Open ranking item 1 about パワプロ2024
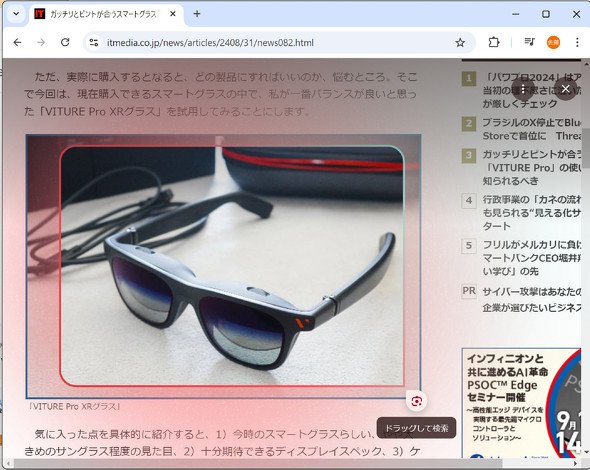The width and height of the screenshot is (590, 470). [x=532, y=90]
